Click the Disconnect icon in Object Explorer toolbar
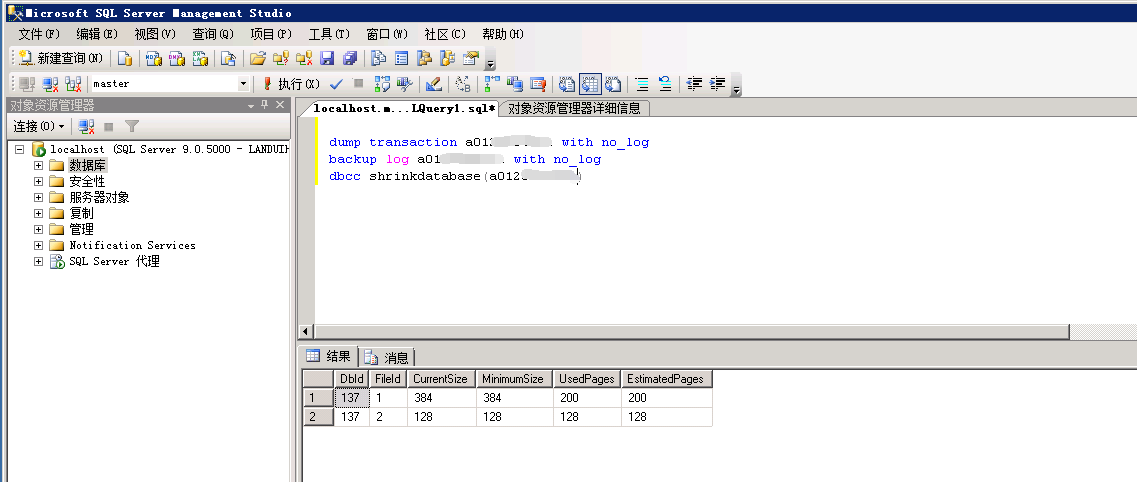 (x=87, y=127)
